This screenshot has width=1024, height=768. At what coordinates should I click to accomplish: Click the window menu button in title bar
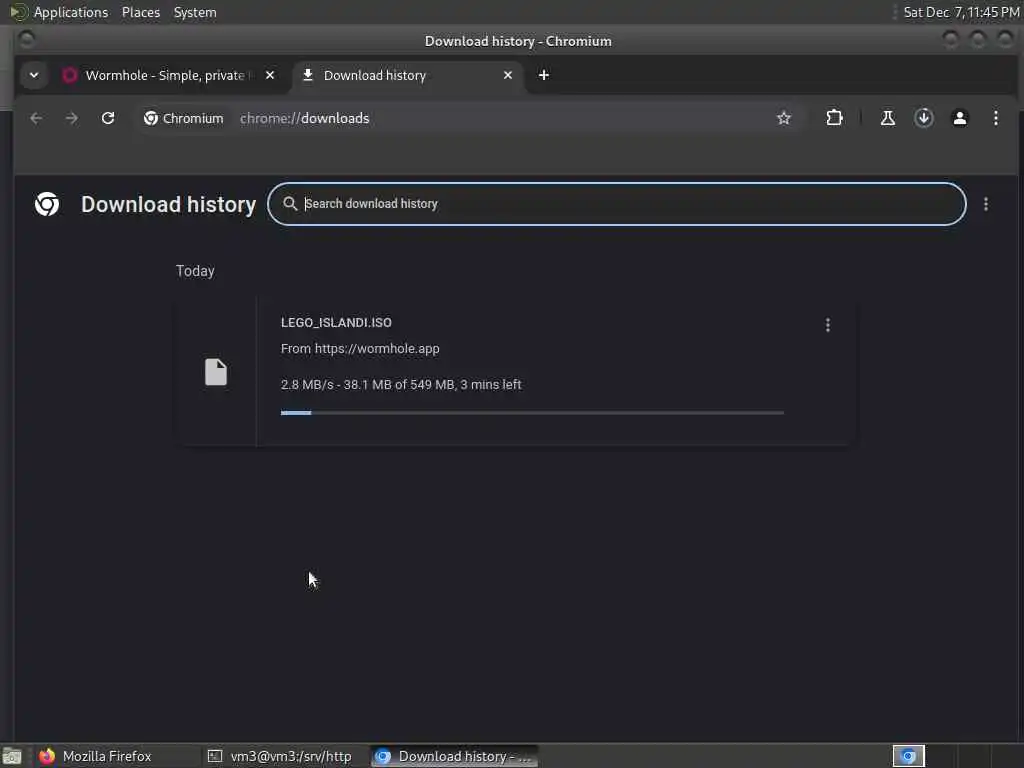[x=26, y=40]
